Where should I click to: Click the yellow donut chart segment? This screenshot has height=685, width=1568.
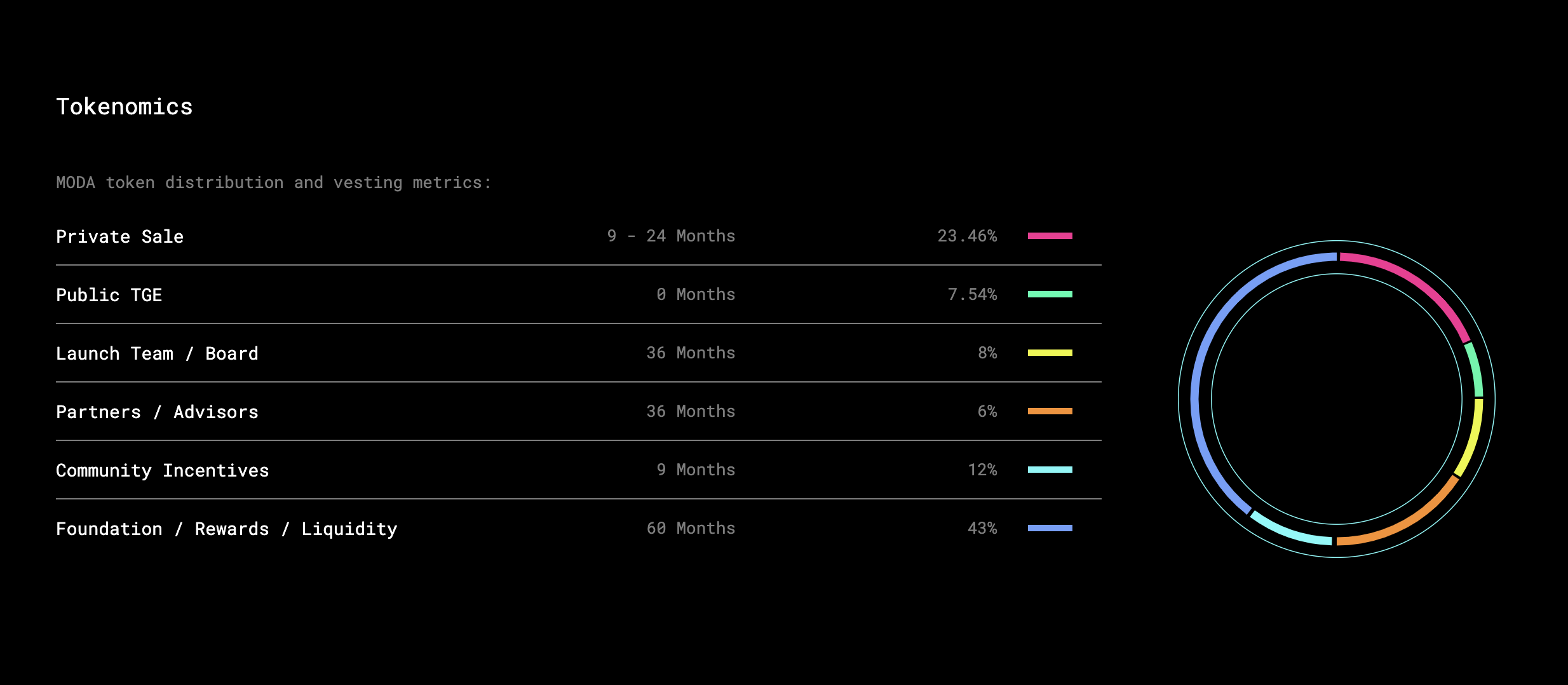[x=1471, y=438]
